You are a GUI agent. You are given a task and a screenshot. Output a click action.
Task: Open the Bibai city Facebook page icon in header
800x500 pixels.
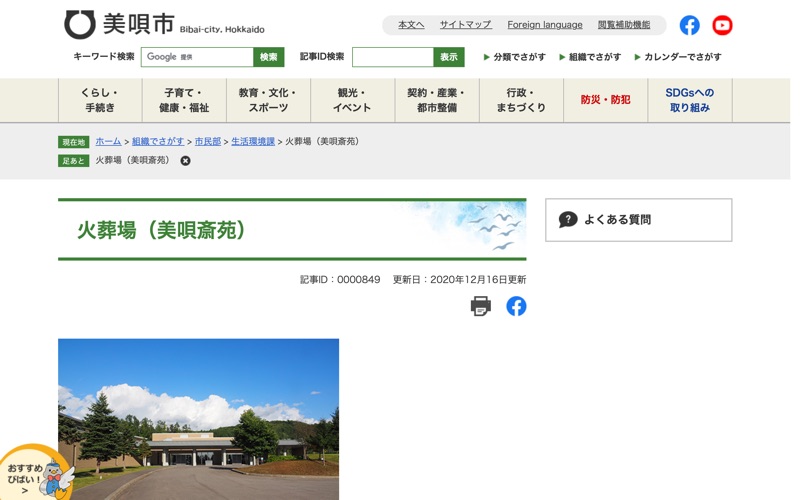[x=689, y=25]
